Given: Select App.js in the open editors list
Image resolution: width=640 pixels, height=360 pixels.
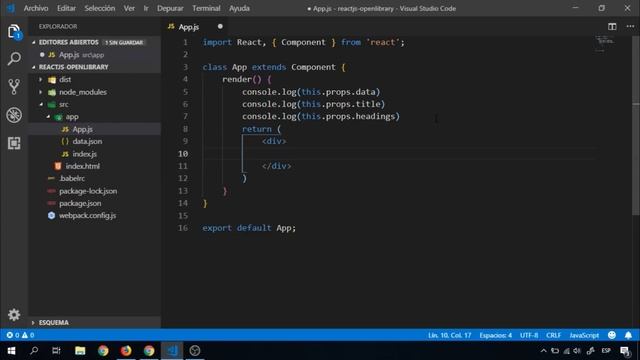Looking at the screenshot, I should point(94,55).
